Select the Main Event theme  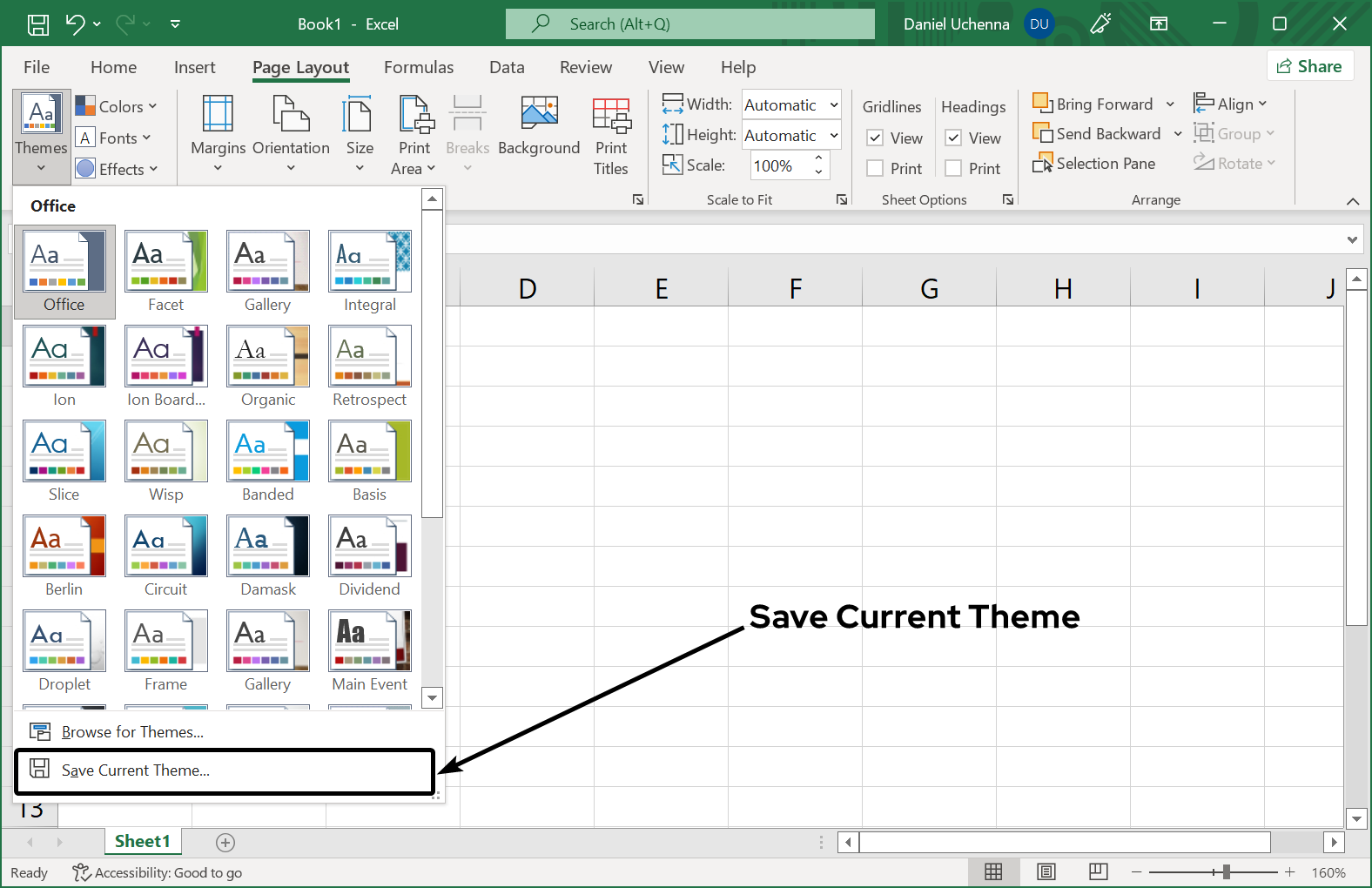click(x=369, y=650)
